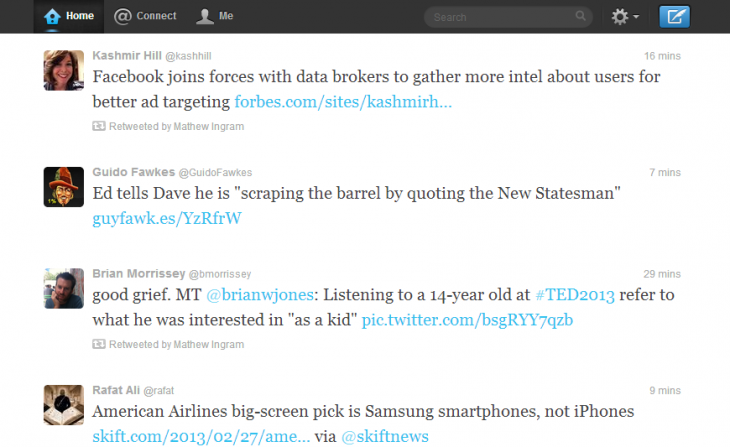Open the 29 mins timestamp on Brian Morrissey's tweet
Image resolution: width=730 pixels, height=447 pixels.
click(x=662, y=273)
